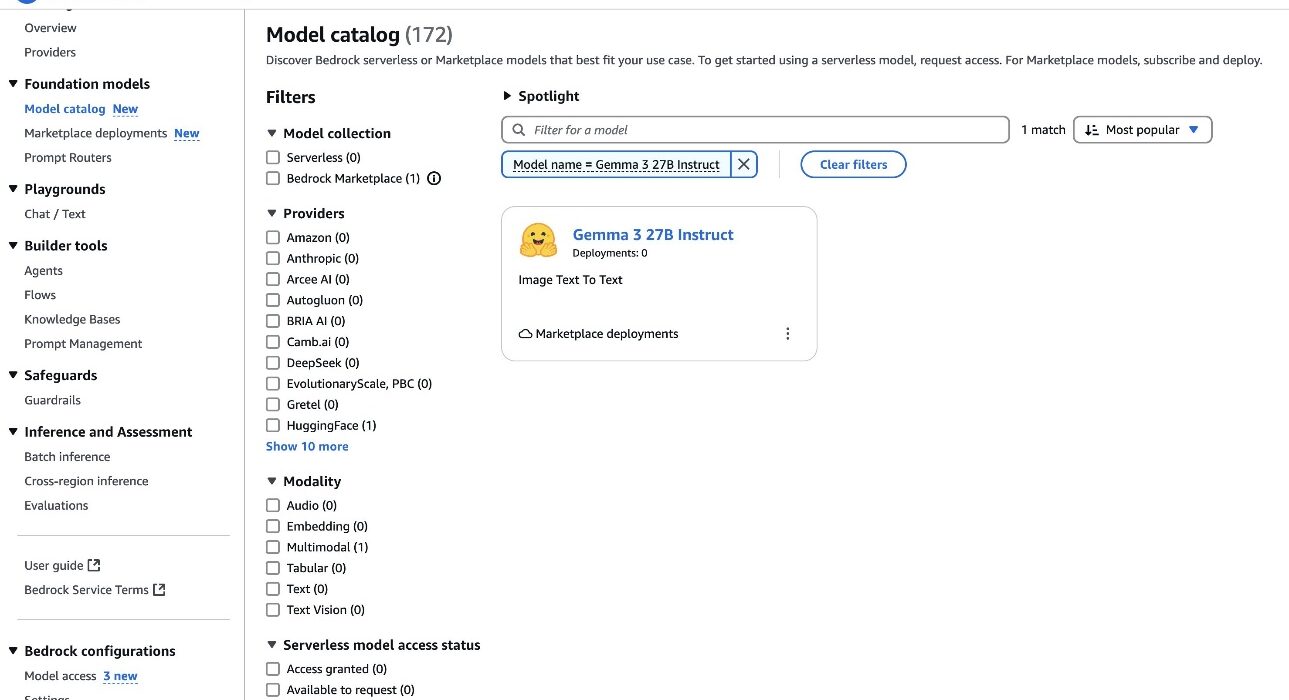Open the Chat / Text playground
The width and height of the screenshot is (1289, 700).
click(55, 214)
